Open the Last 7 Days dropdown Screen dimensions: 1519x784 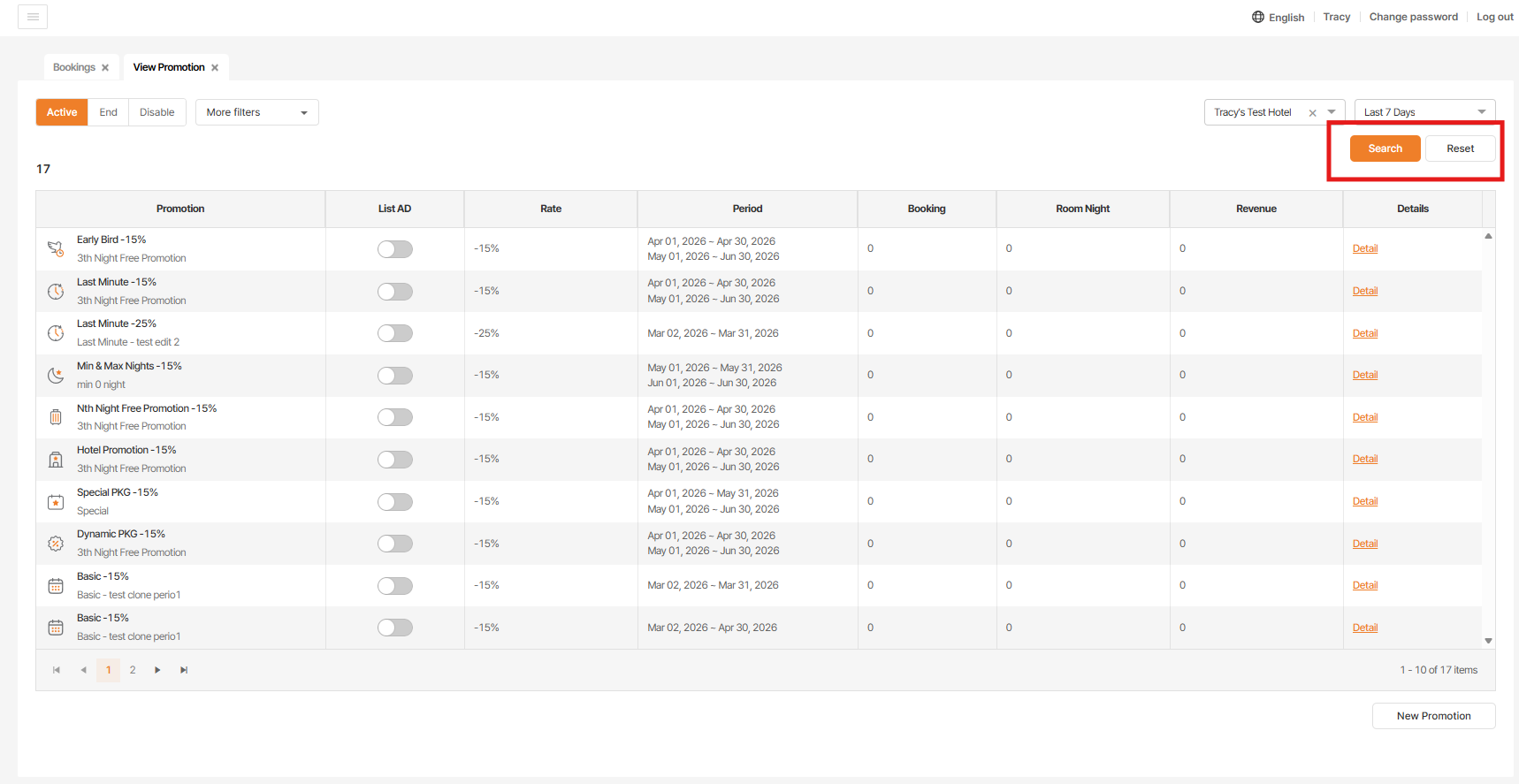(x=1424, y=112)
